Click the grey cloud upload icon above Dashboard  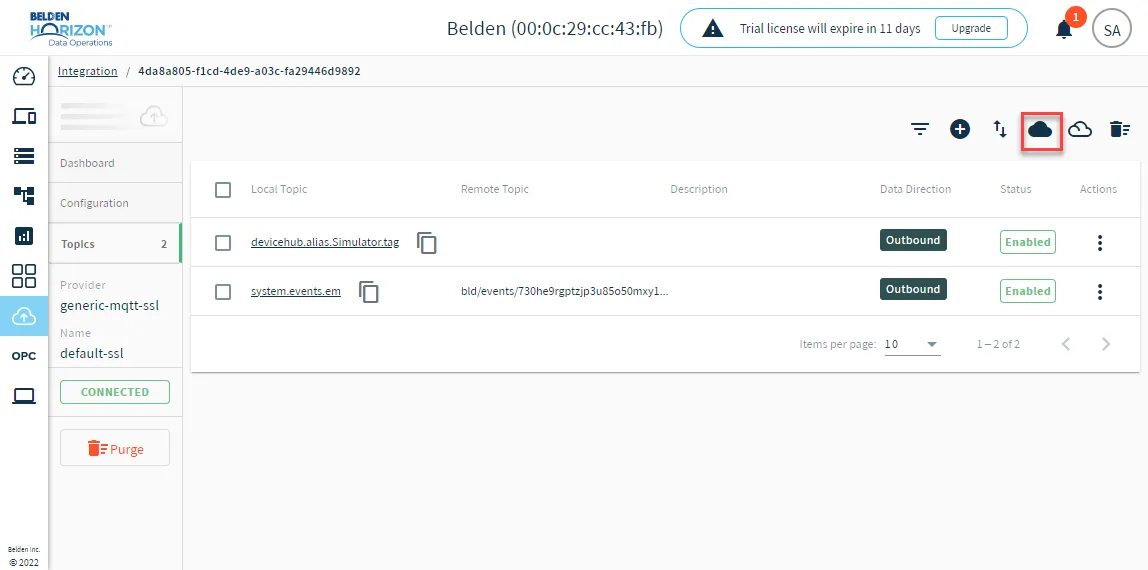(154, 116)
